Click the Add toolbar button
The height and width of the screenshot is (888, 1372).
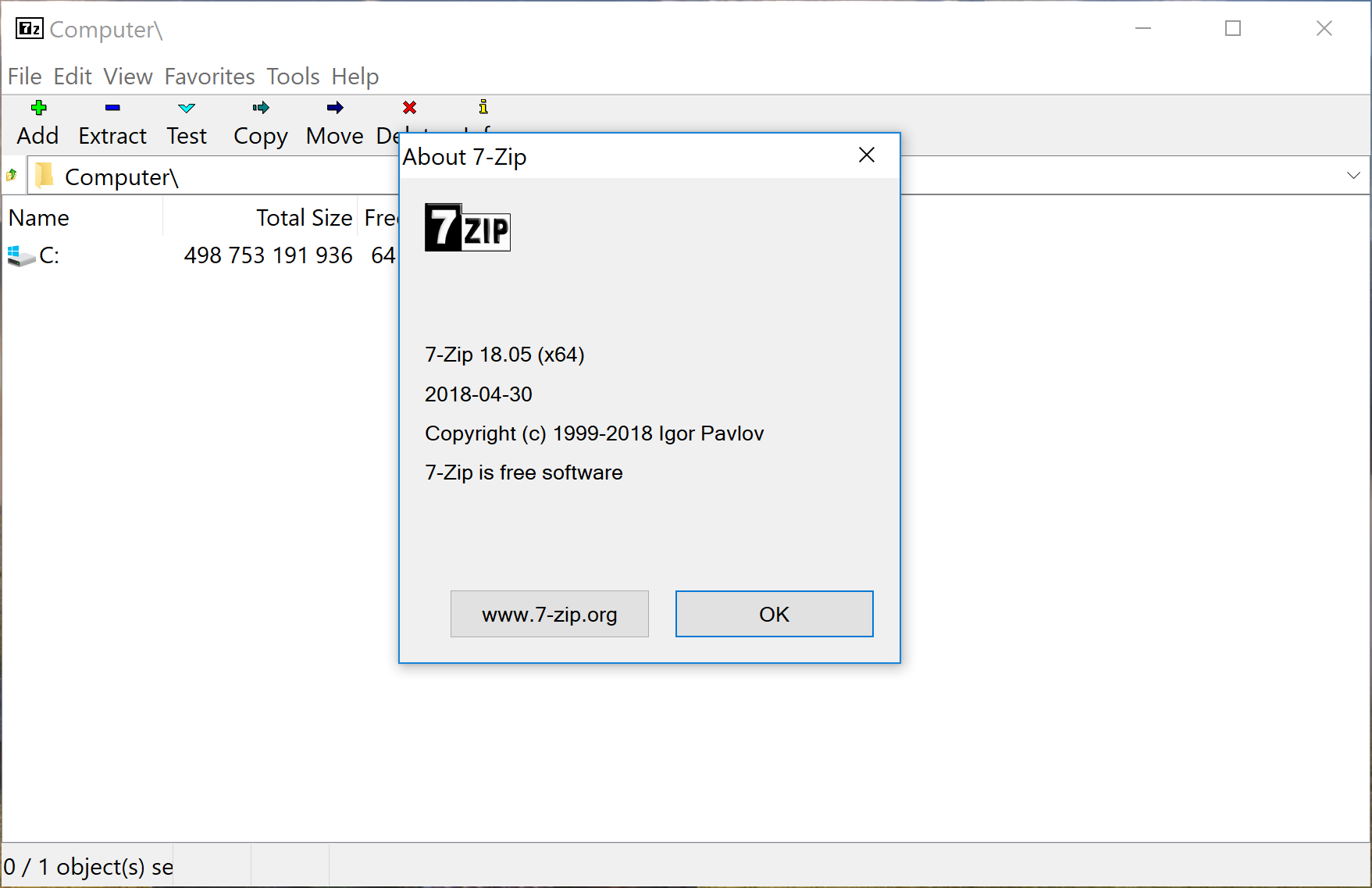click(x=38, y=123)
